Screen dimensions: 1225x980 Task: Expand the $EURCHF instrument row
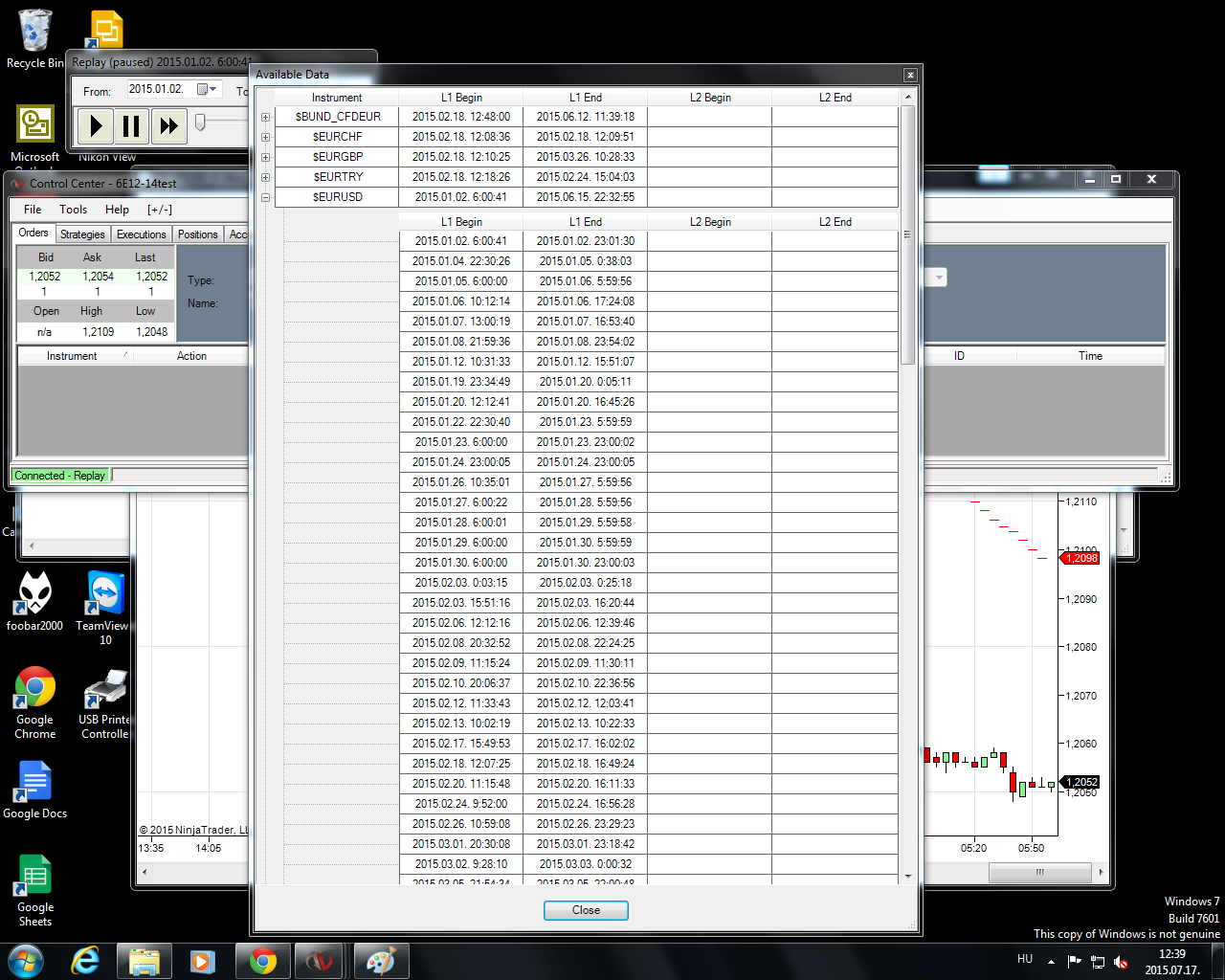(x=265, y=137)
